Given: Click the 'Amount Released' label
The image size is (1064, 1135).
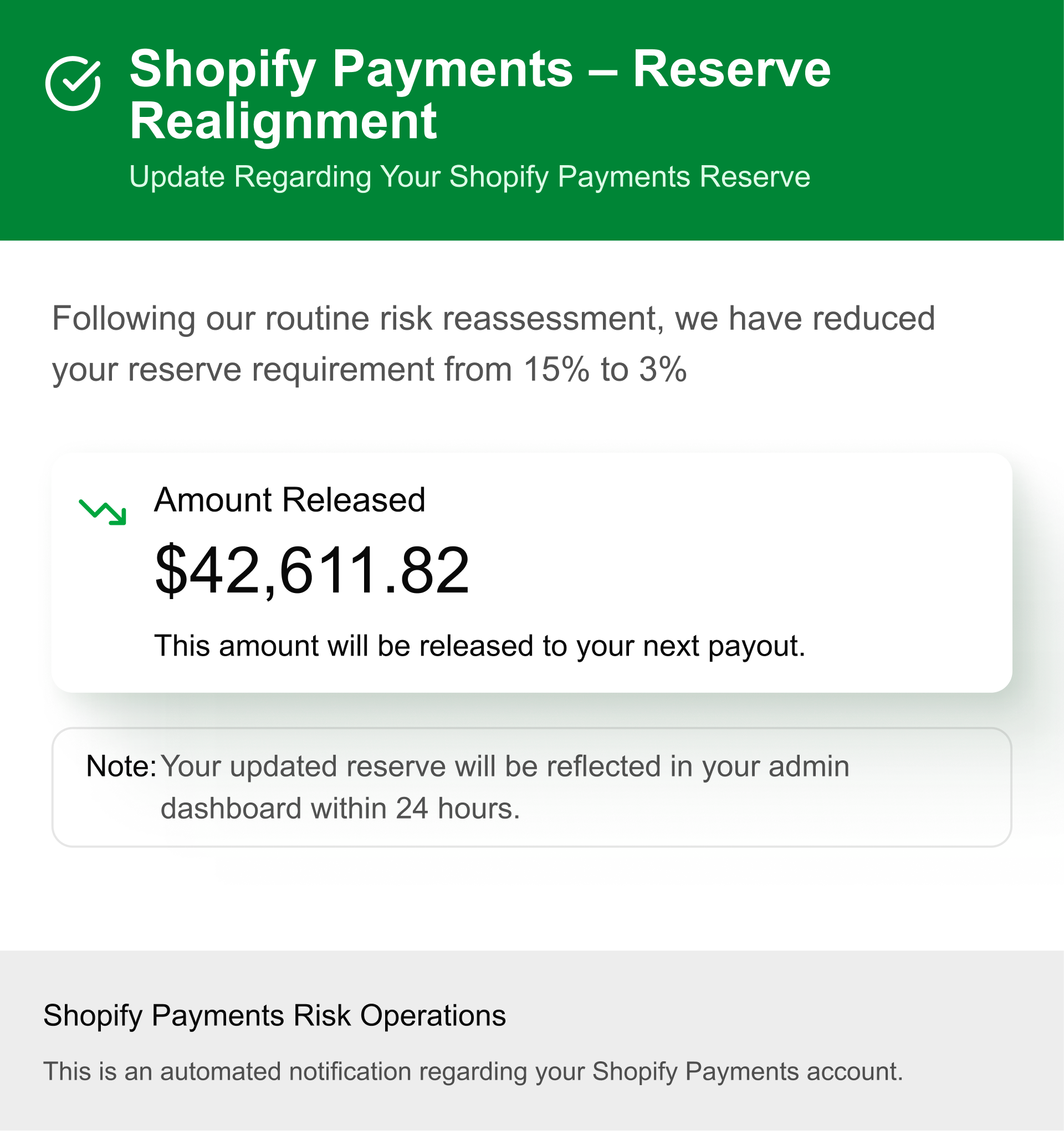Looking at the screenshot, I should 290,500.
